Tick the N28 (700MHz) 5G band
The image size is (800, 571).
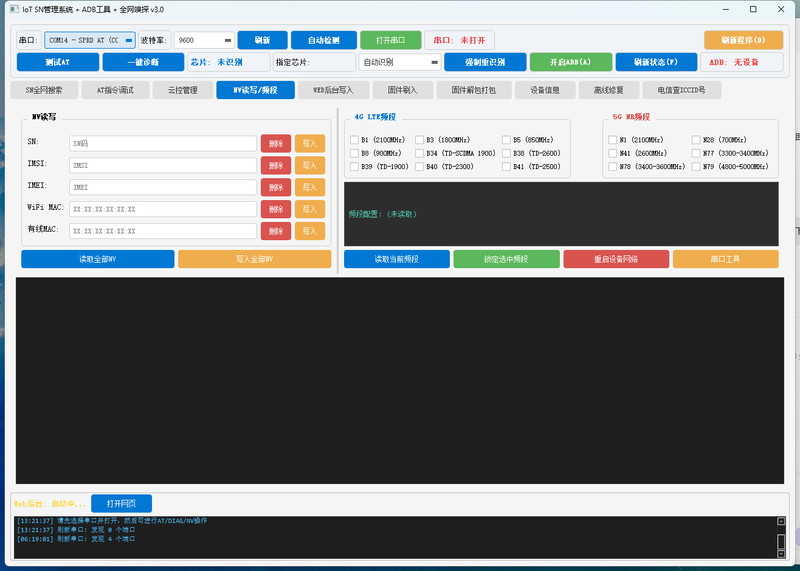(x=696, y=140)
